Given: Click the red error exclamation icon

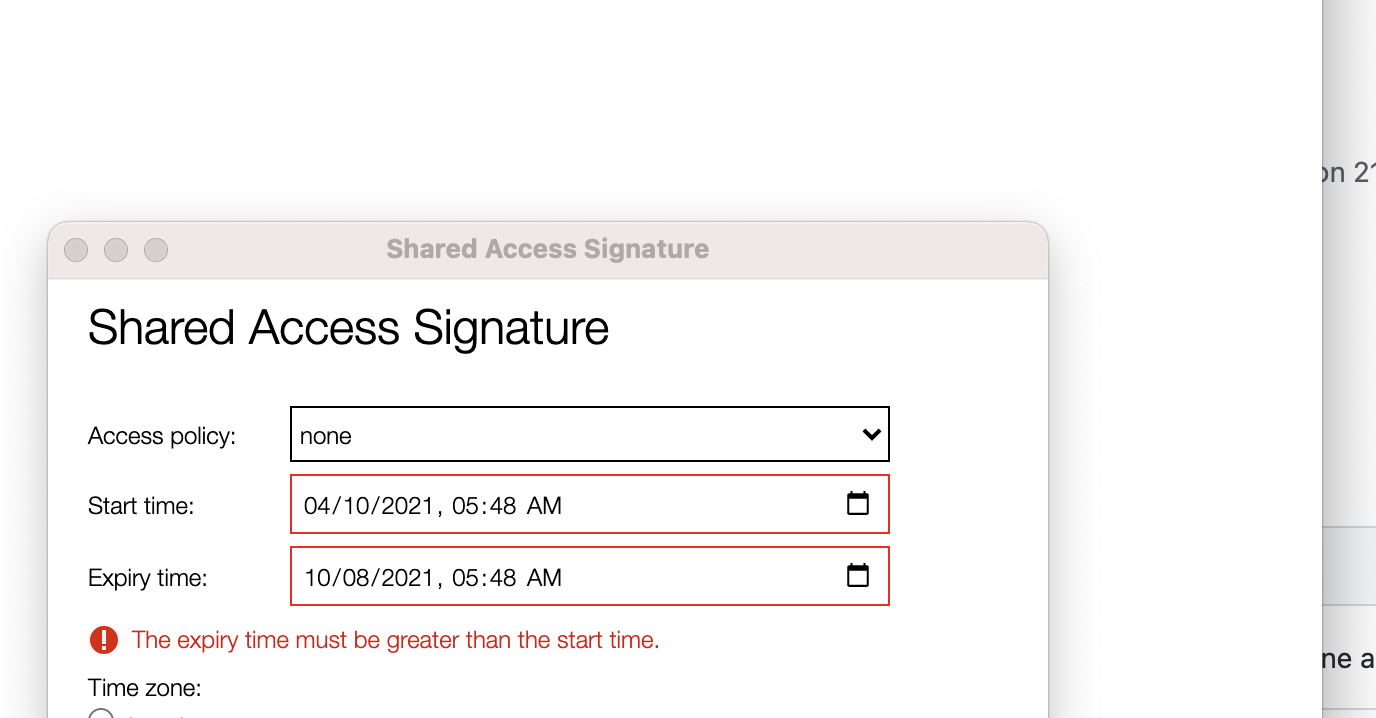Looking at the screenshot, I should 104,639.
